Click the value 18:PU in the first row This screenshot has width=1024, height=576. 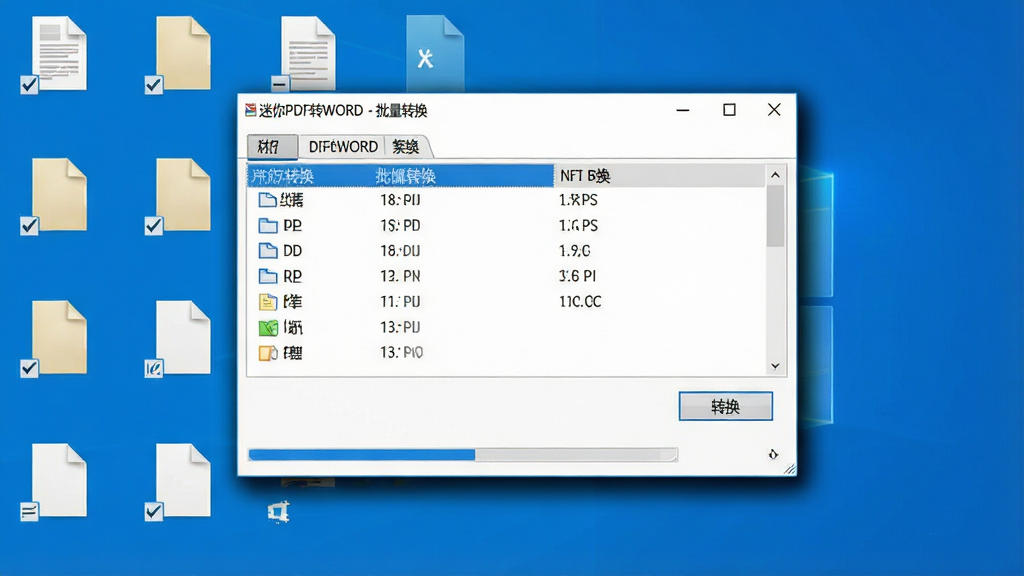point(400,200)
